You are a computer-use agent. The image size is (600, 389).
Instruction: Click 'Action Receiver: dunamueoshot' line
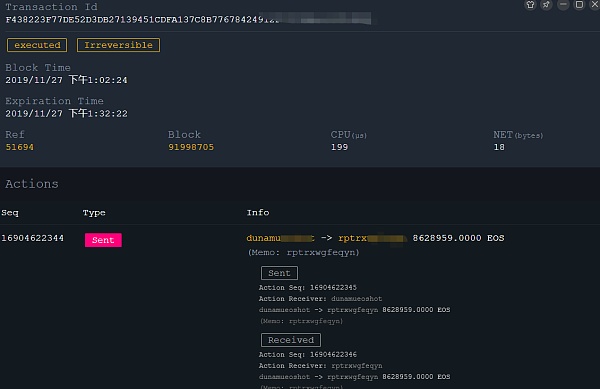(x=320, y=299)
